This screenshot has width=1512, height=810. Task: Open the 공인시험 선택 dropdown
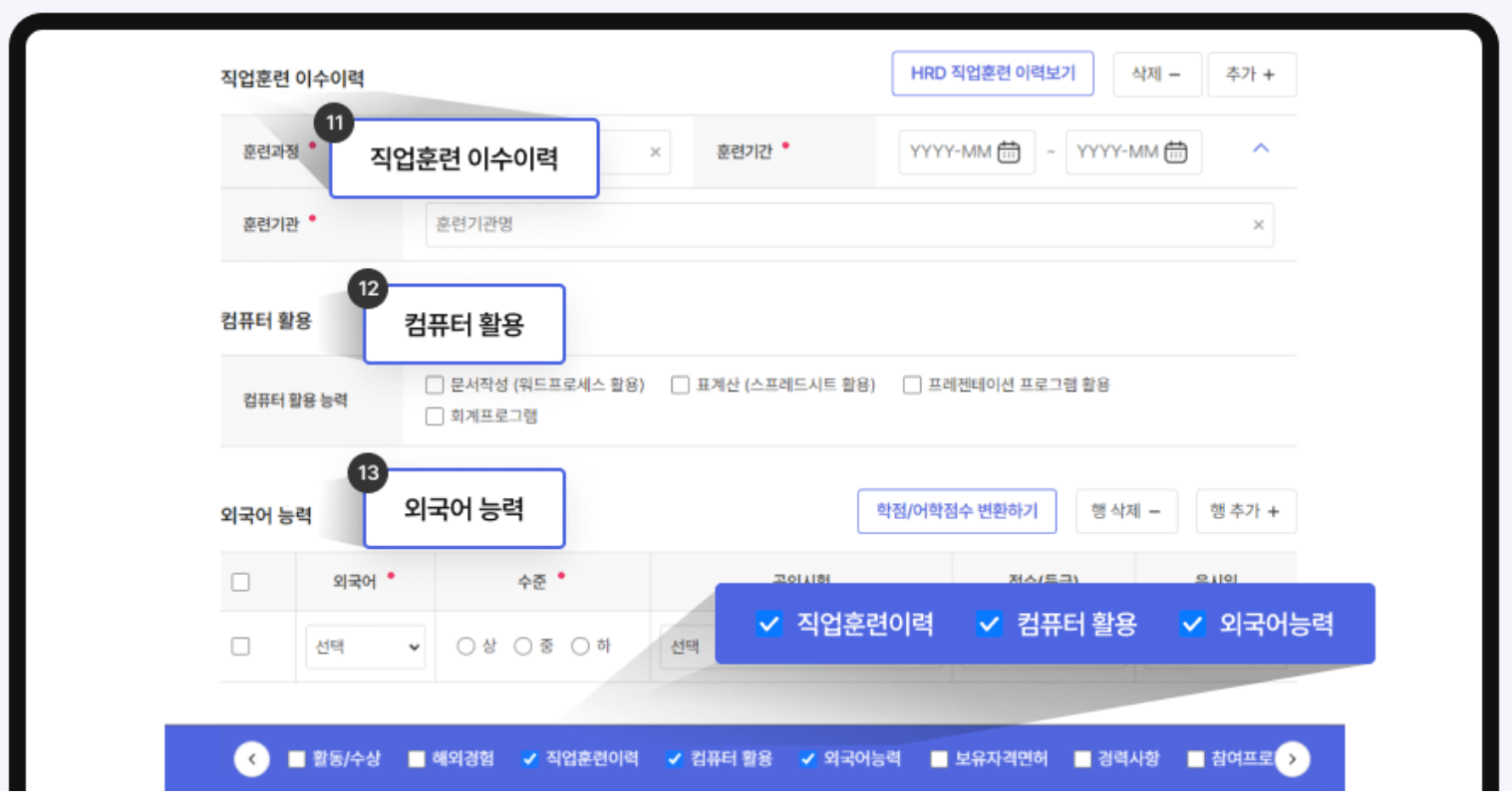pos(686,646)
